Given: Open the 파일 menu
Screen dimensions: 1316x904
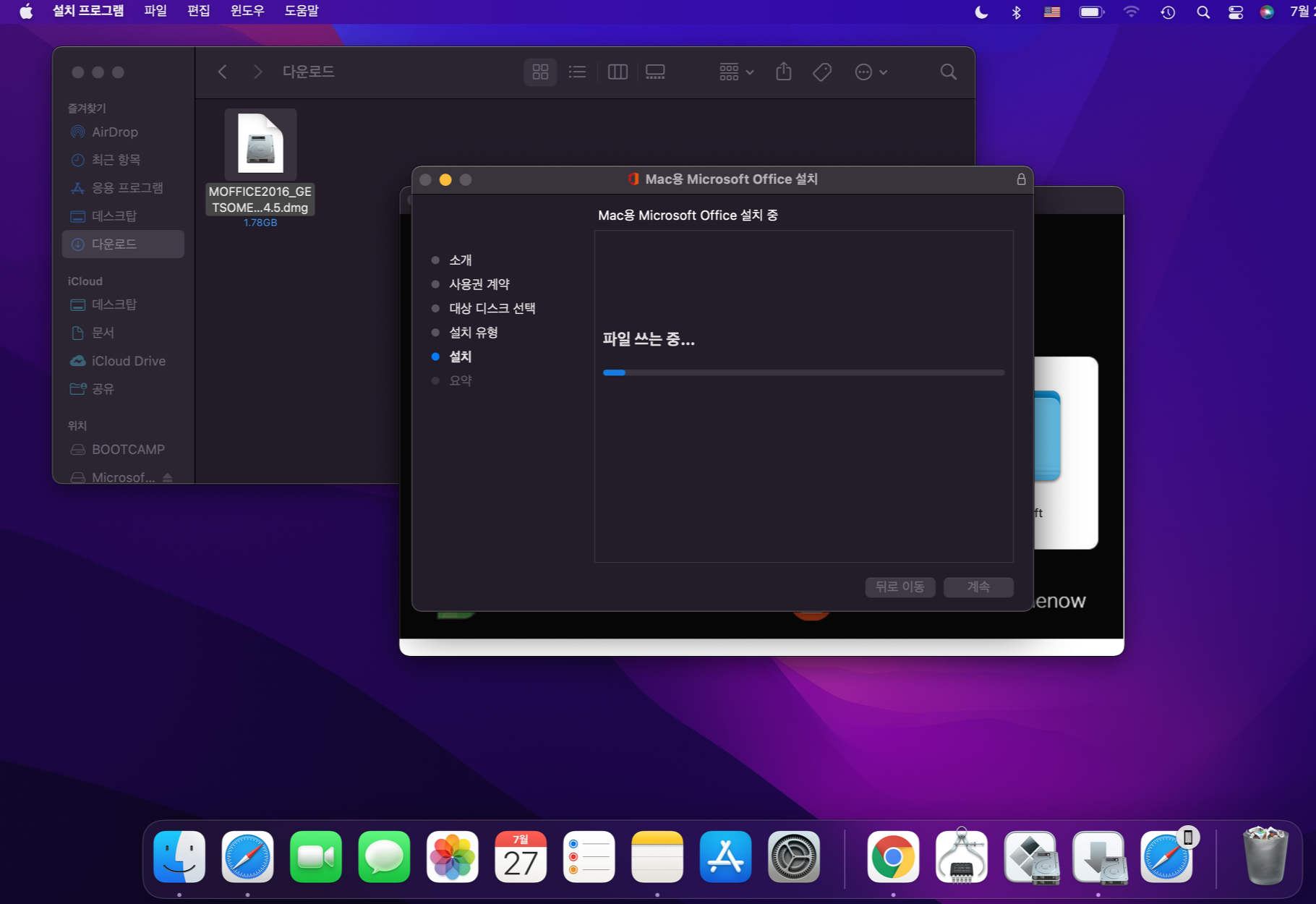Looking at the screenshot, I should coord(155,12).
